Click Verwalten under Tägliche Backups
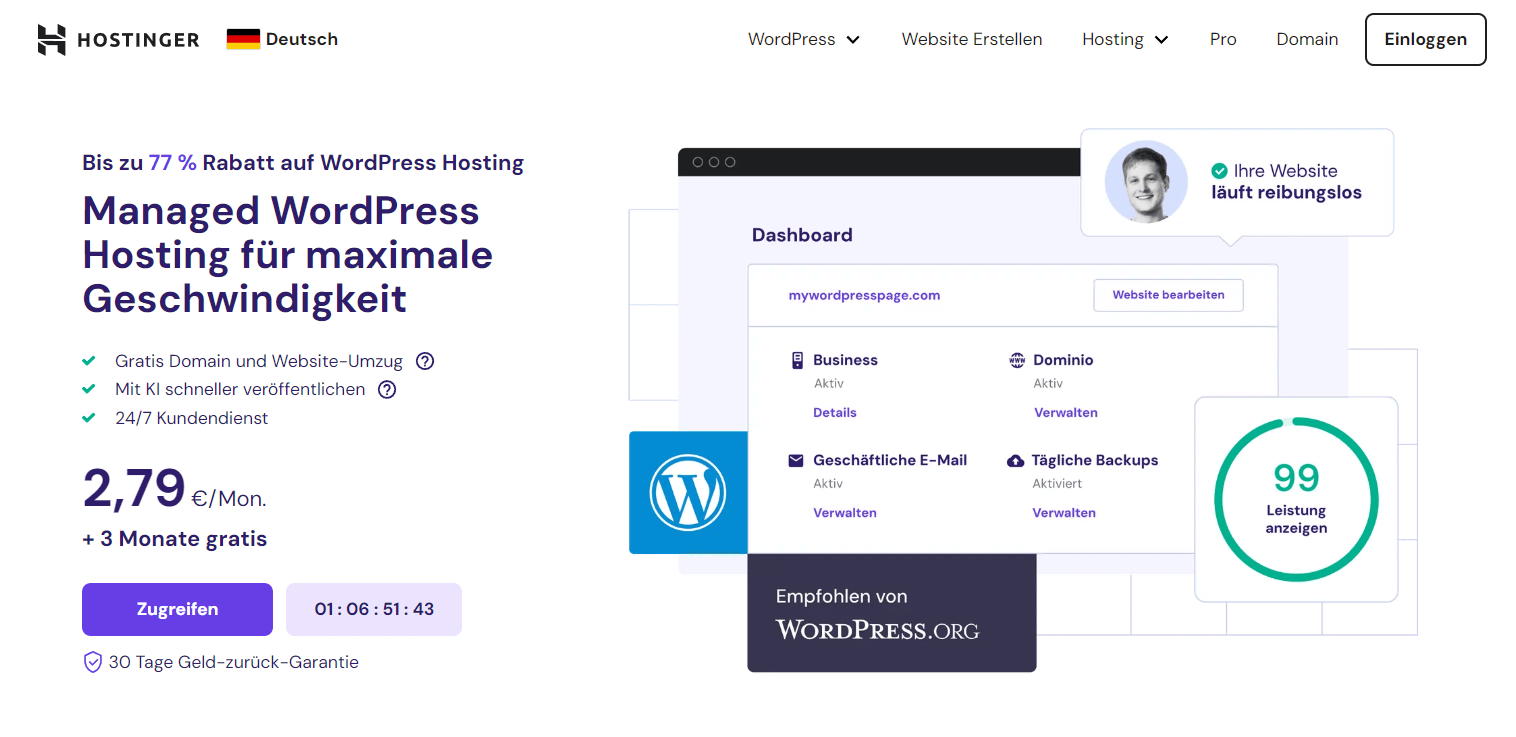This screenshot has width=1516, height=737. click(x=1064, y=512)
